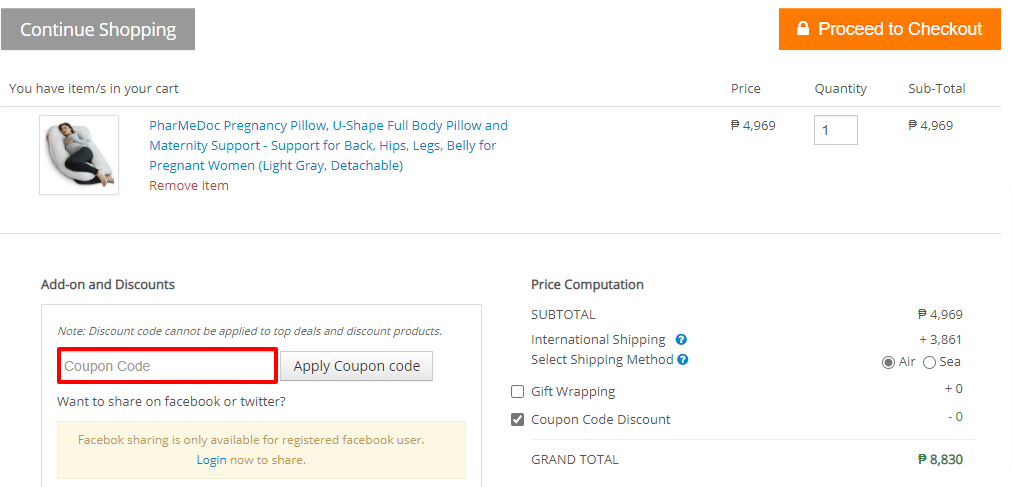The image size is (1012, 487).
Task: Select the Sea shipping method
Action: (929, 363)
